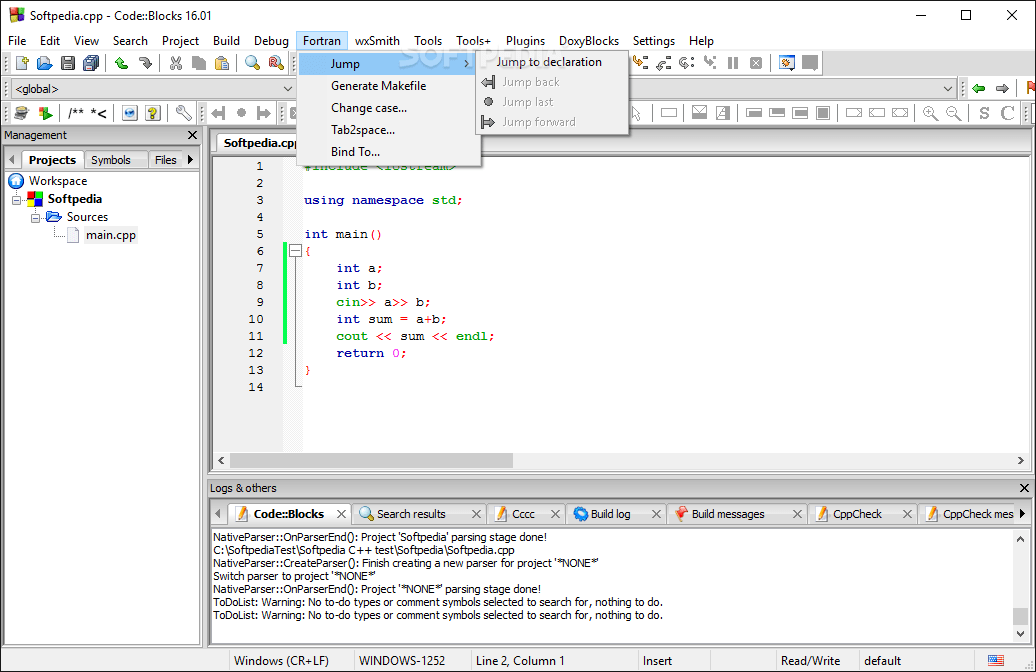
Task: Open the function list dropdown arrow
Action: pyautogui.click(x=947, y=89)
